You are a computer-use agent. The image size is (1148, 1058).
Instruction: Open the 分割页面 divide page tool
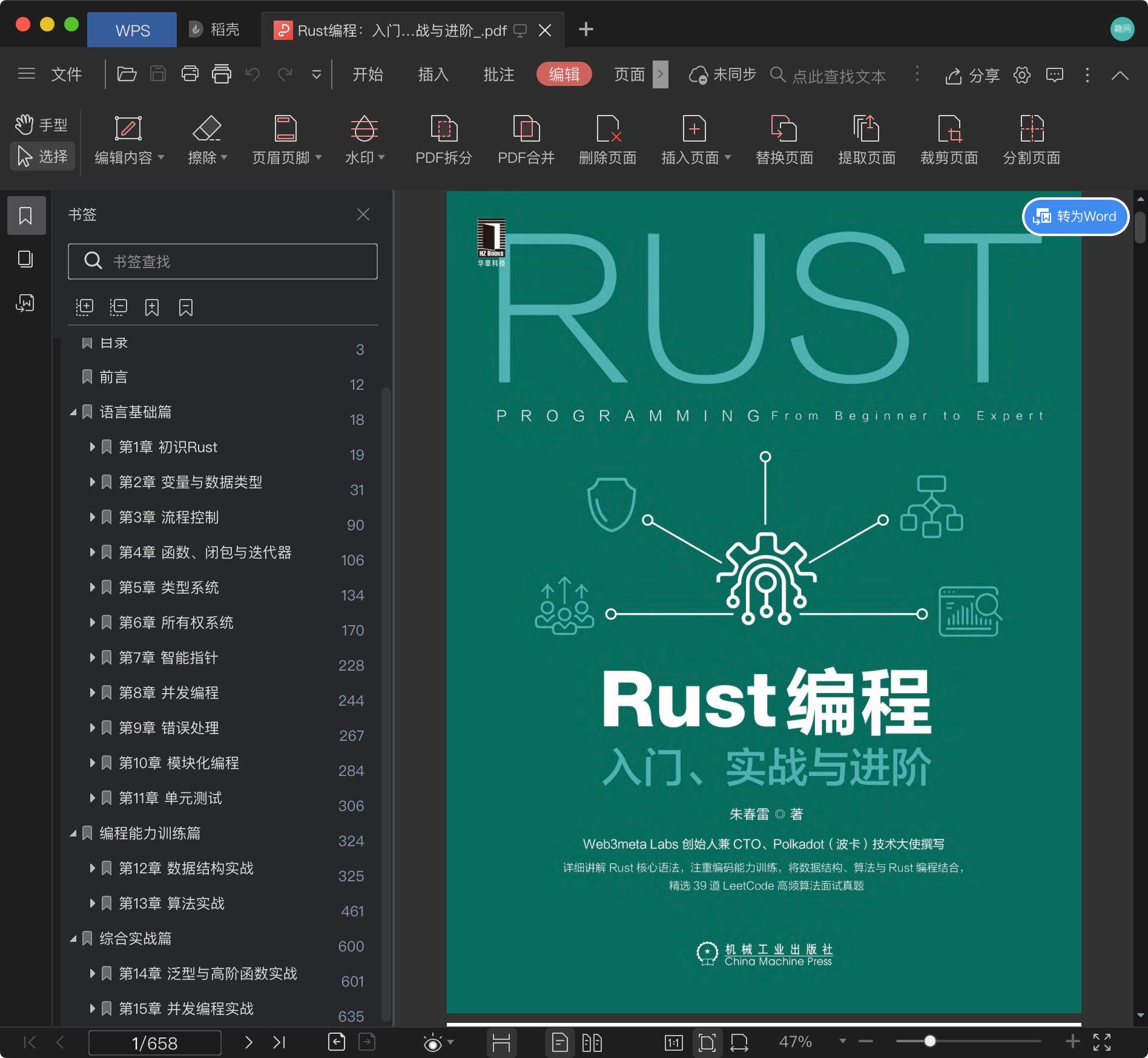point(1031,140)
